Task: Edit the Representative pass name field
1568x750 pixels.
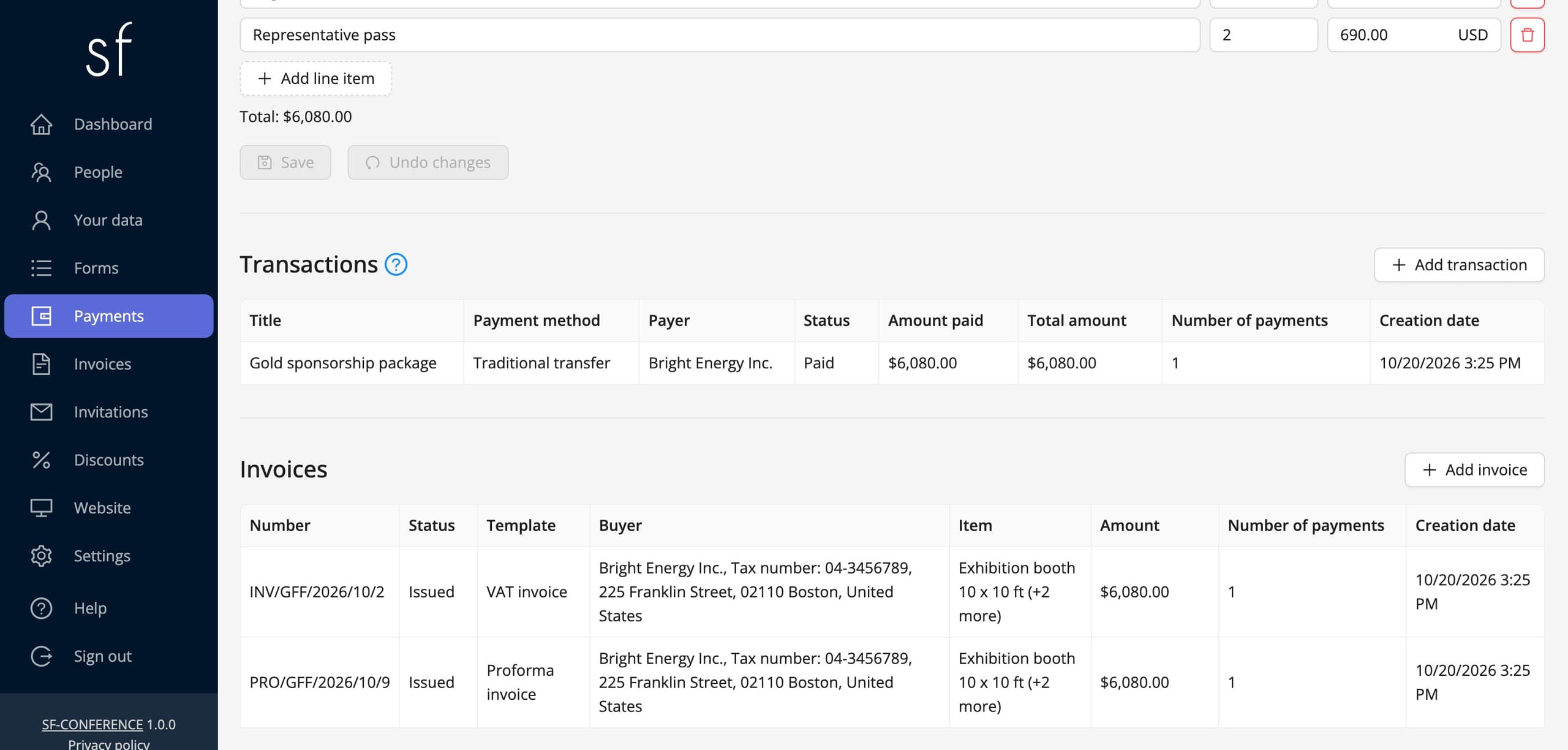Action: tap(720, 35)
